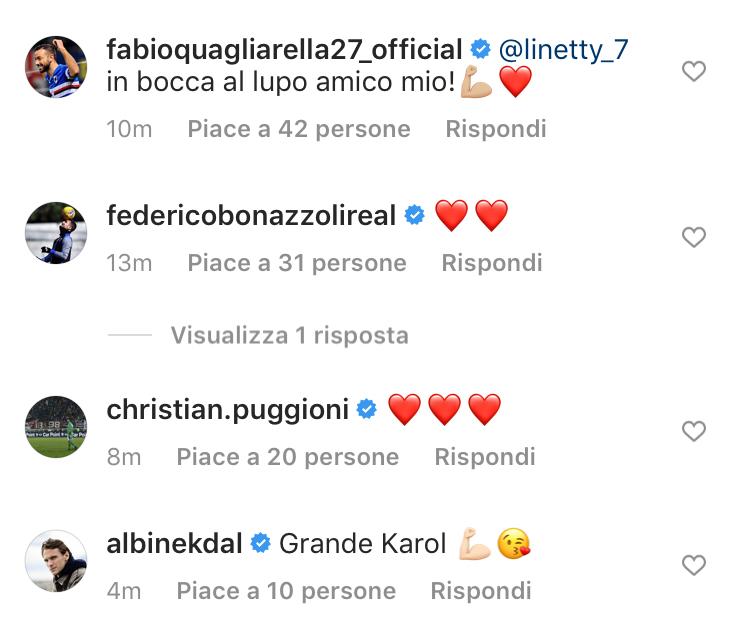View likes: Piace a 31 persone
The width and height of the screenshot is (750, 637).
tap(297, 263)
